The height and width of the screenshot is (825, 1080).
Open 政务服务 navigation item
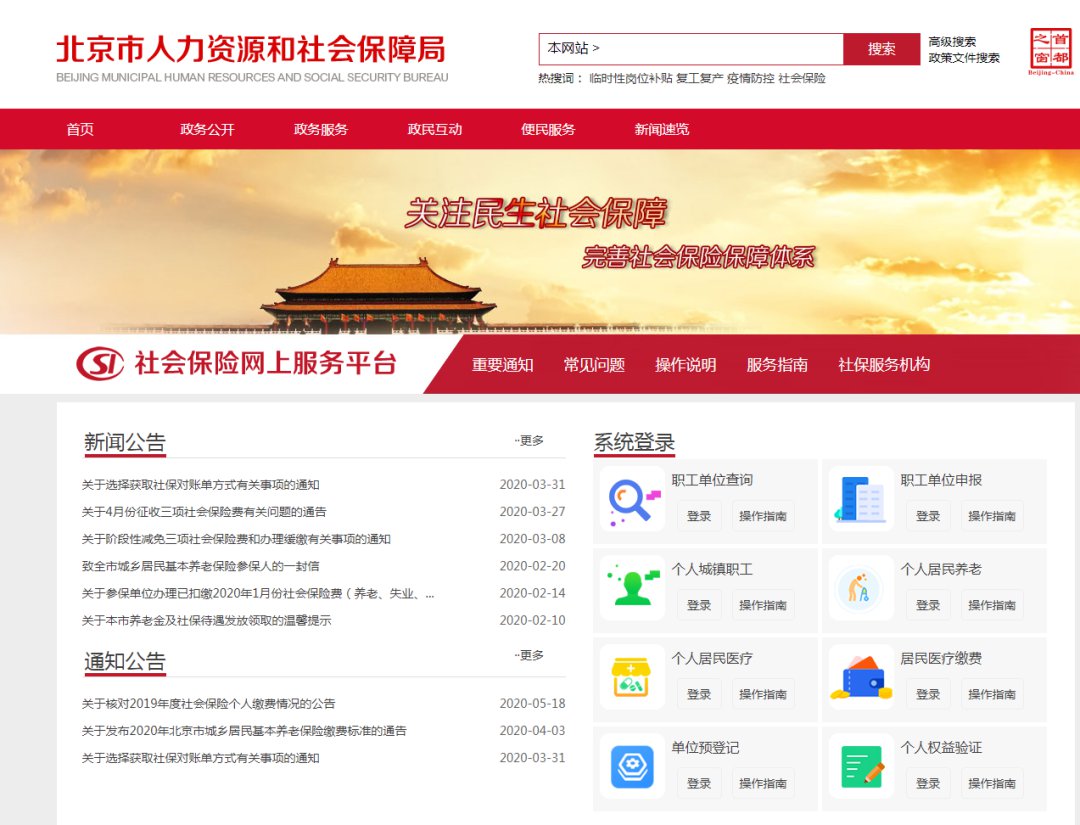click(321, 129)
